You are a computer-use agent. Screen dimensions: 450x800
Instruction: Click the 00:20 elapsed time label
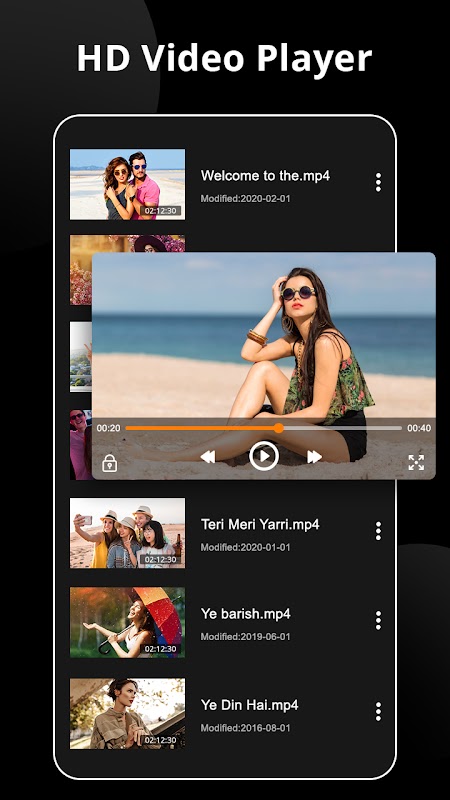click(x=109, y=428)
